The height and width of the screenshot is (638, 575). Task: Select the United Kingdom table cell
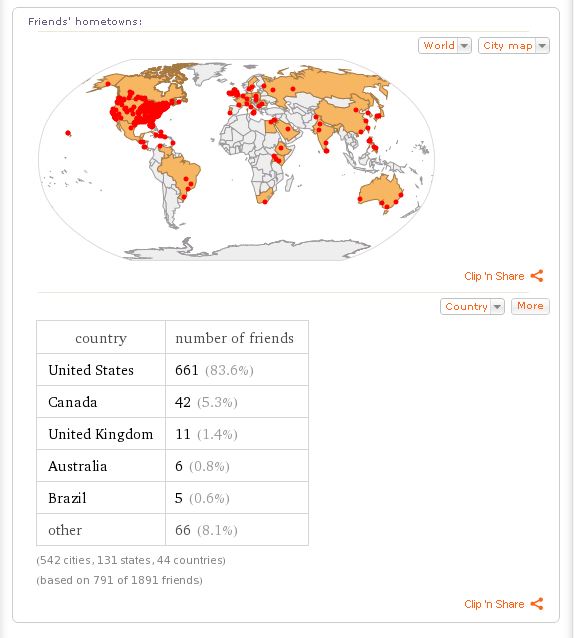[101, 434]
